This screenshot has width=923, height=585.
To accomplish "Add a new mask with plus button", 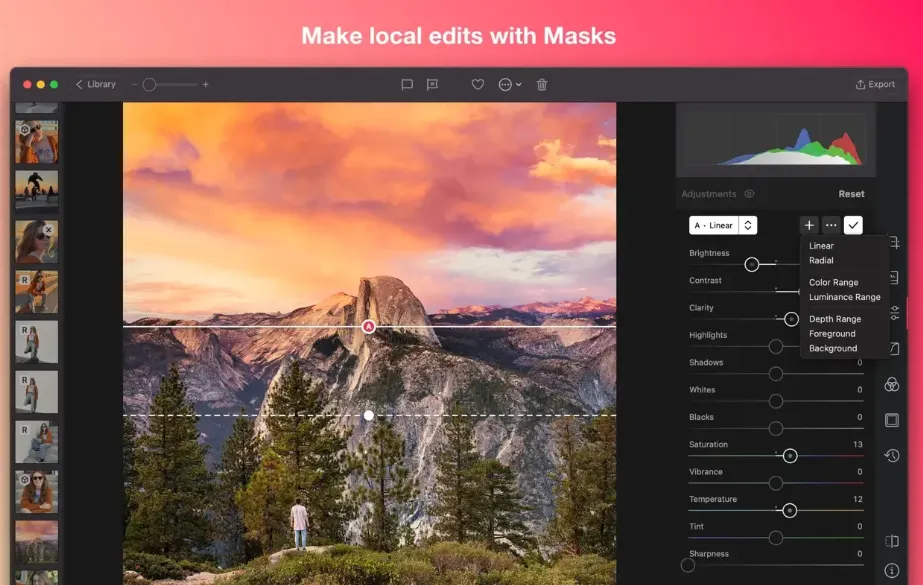I will coord(809,225).
